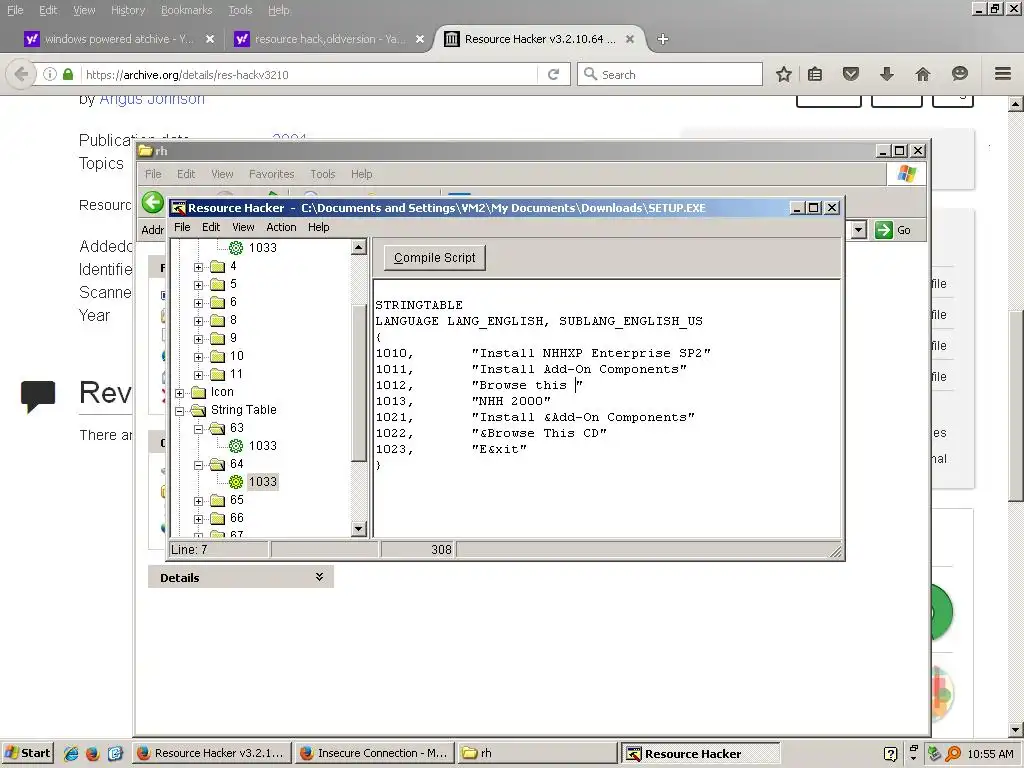Launch Firefox from quick launch icon

coord(93,754)
